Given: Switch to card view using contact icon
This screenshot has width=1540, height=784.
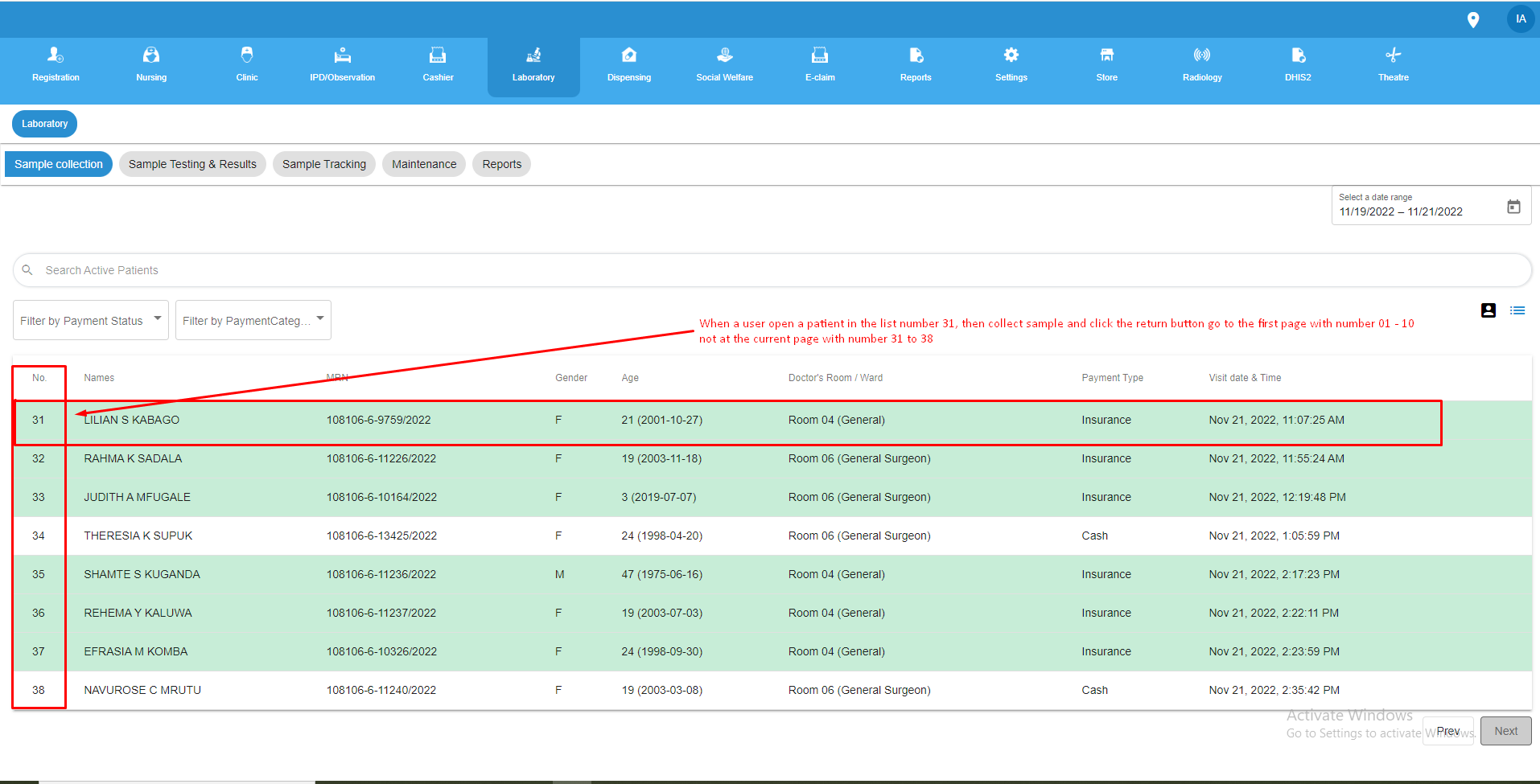Looking at the screenshot, I should tap(1488, 310).
